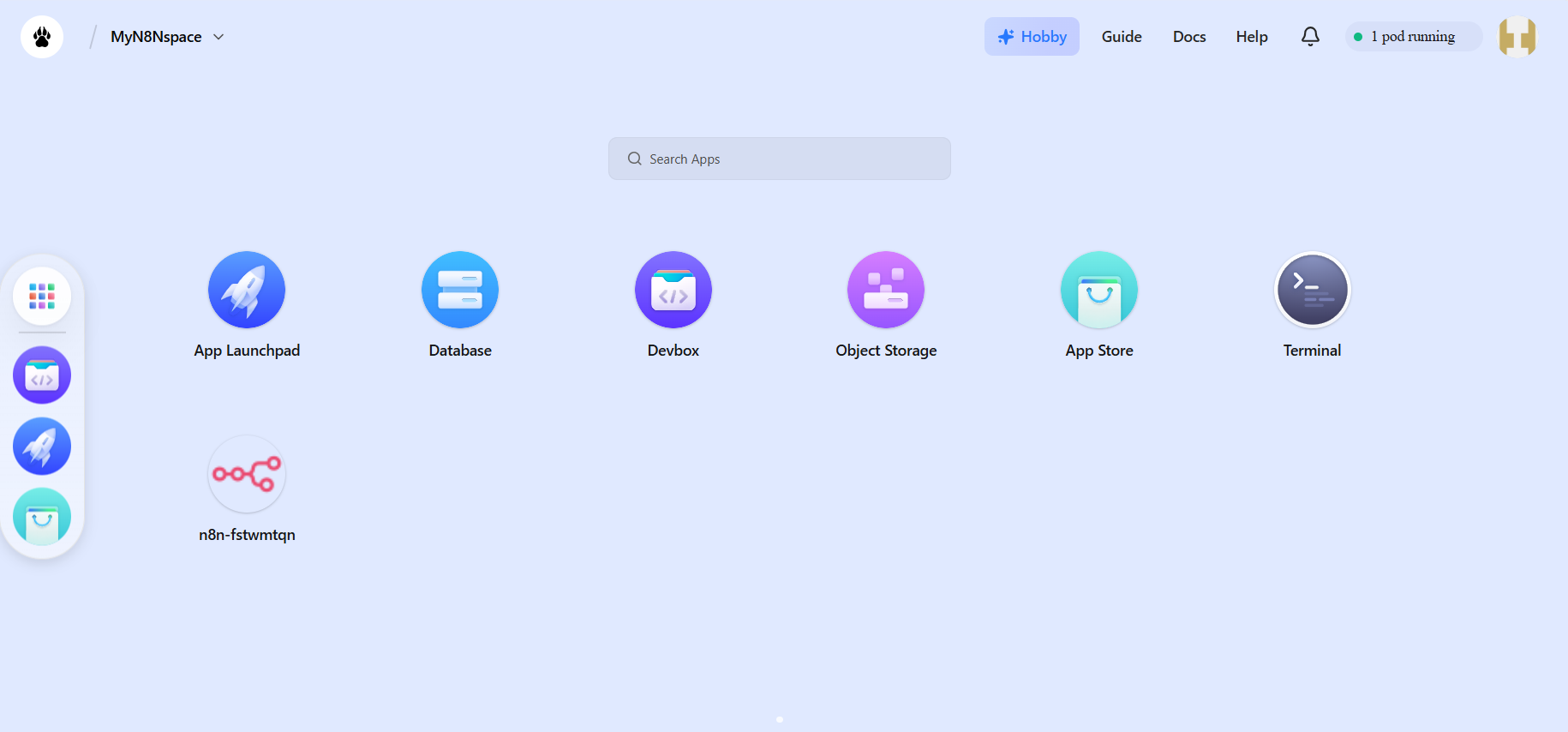1568x732 pixels.
Task: Focus the Search Apps field
Action: [780, 159]
